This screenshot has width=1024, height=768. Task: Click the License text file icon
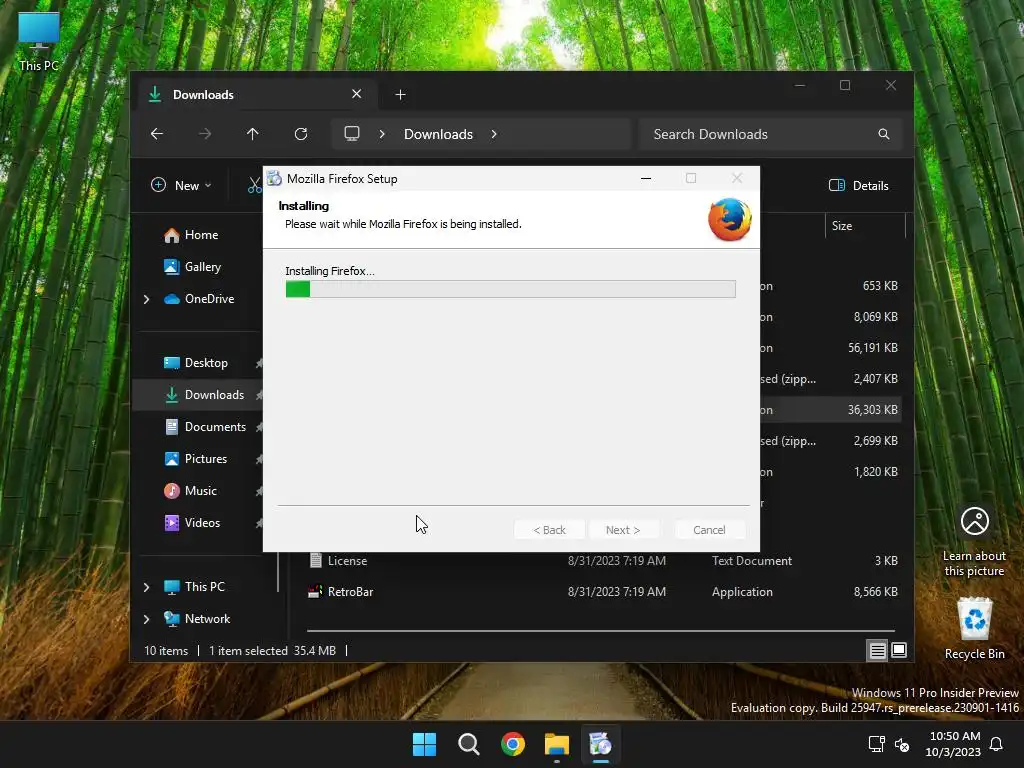[x=315, y=560]
